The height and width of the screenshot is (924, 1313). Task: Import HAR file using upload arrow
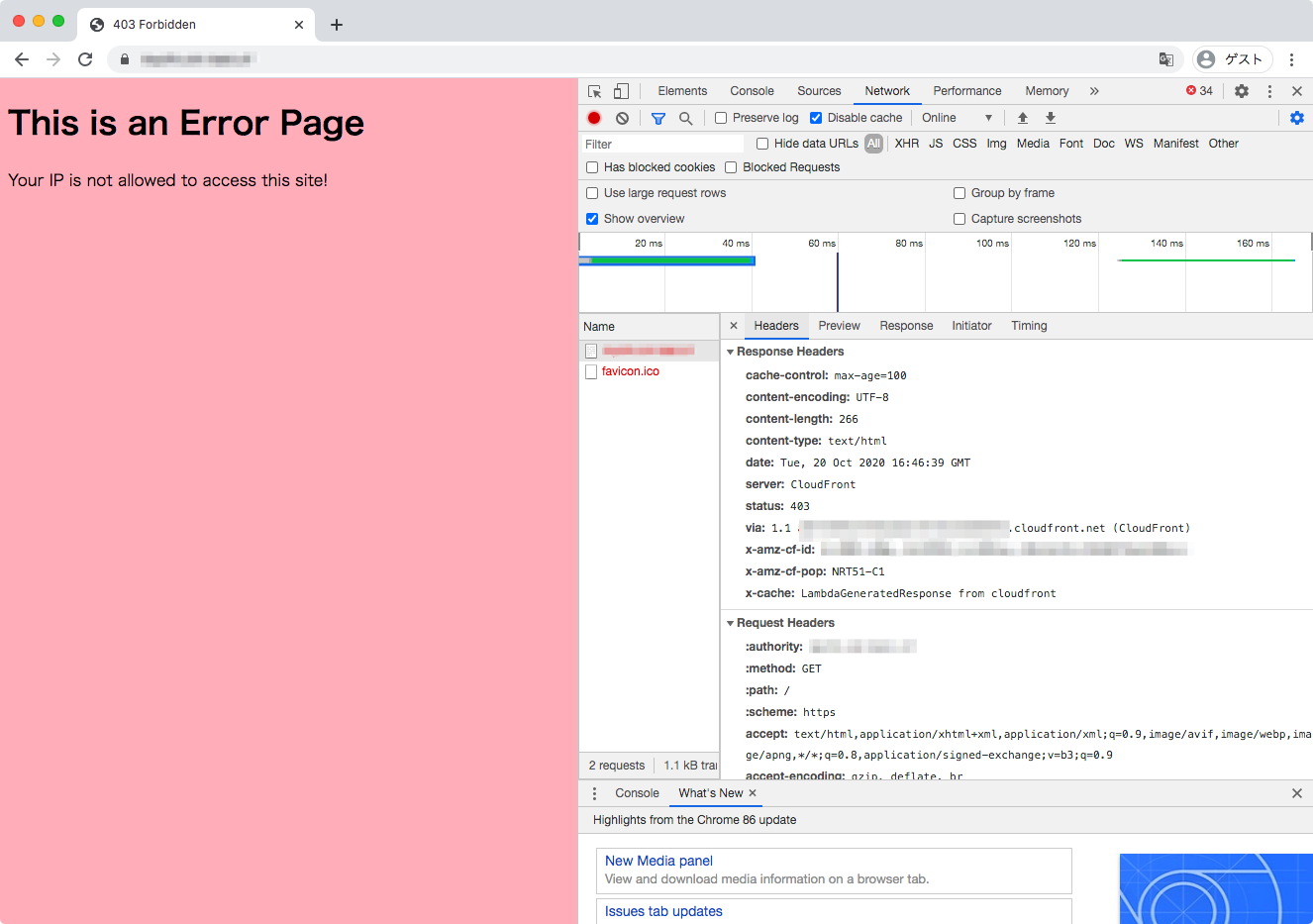[1022, 117]
